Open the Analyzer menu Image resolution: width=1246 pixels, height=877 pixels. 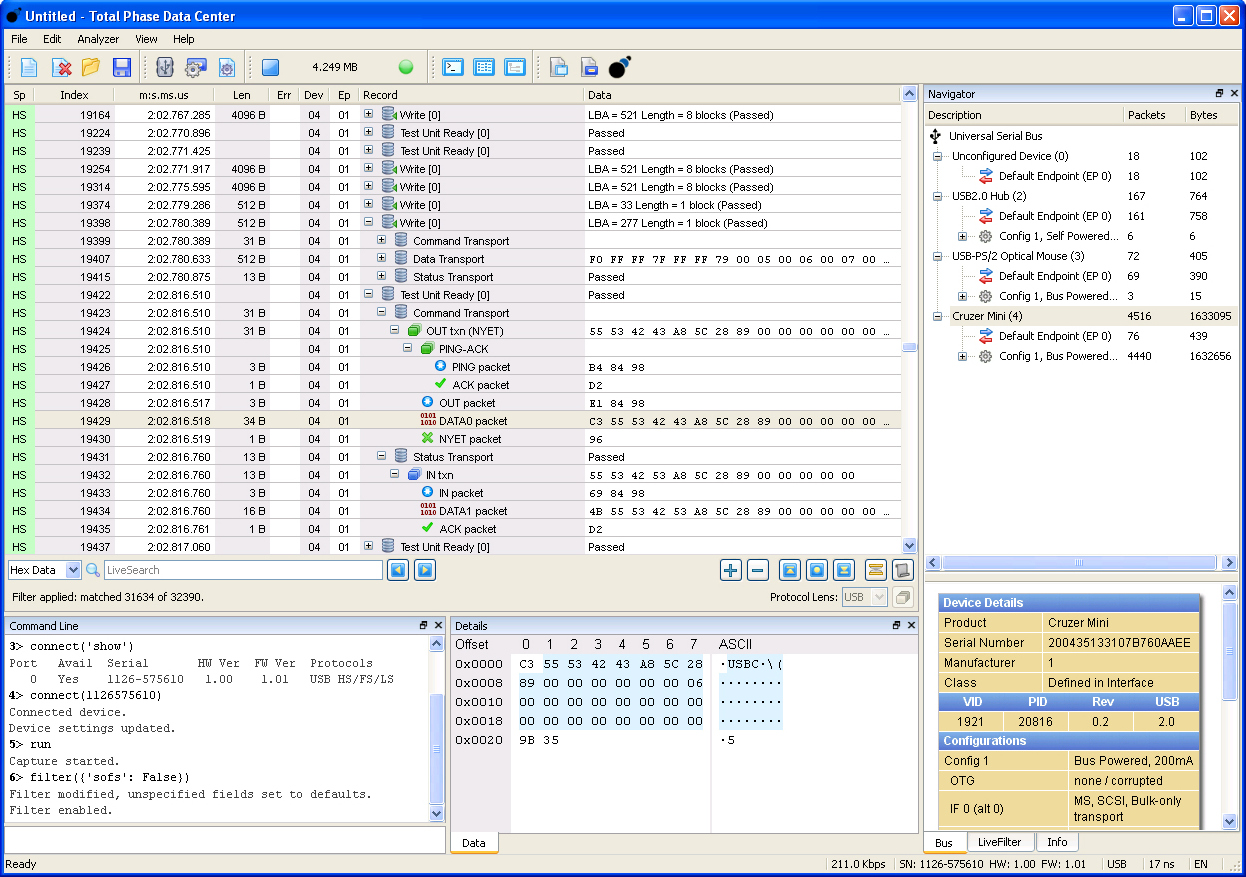(98, 39)
